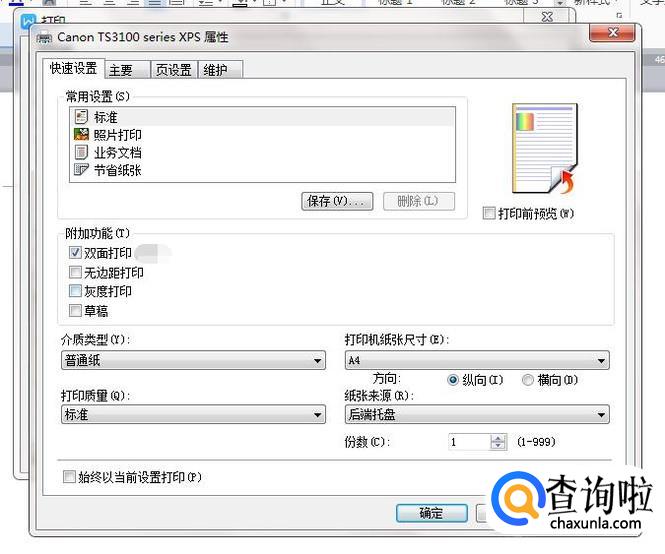Click the printer icon in title bar

pyautogui.click(x=44, y=38)
